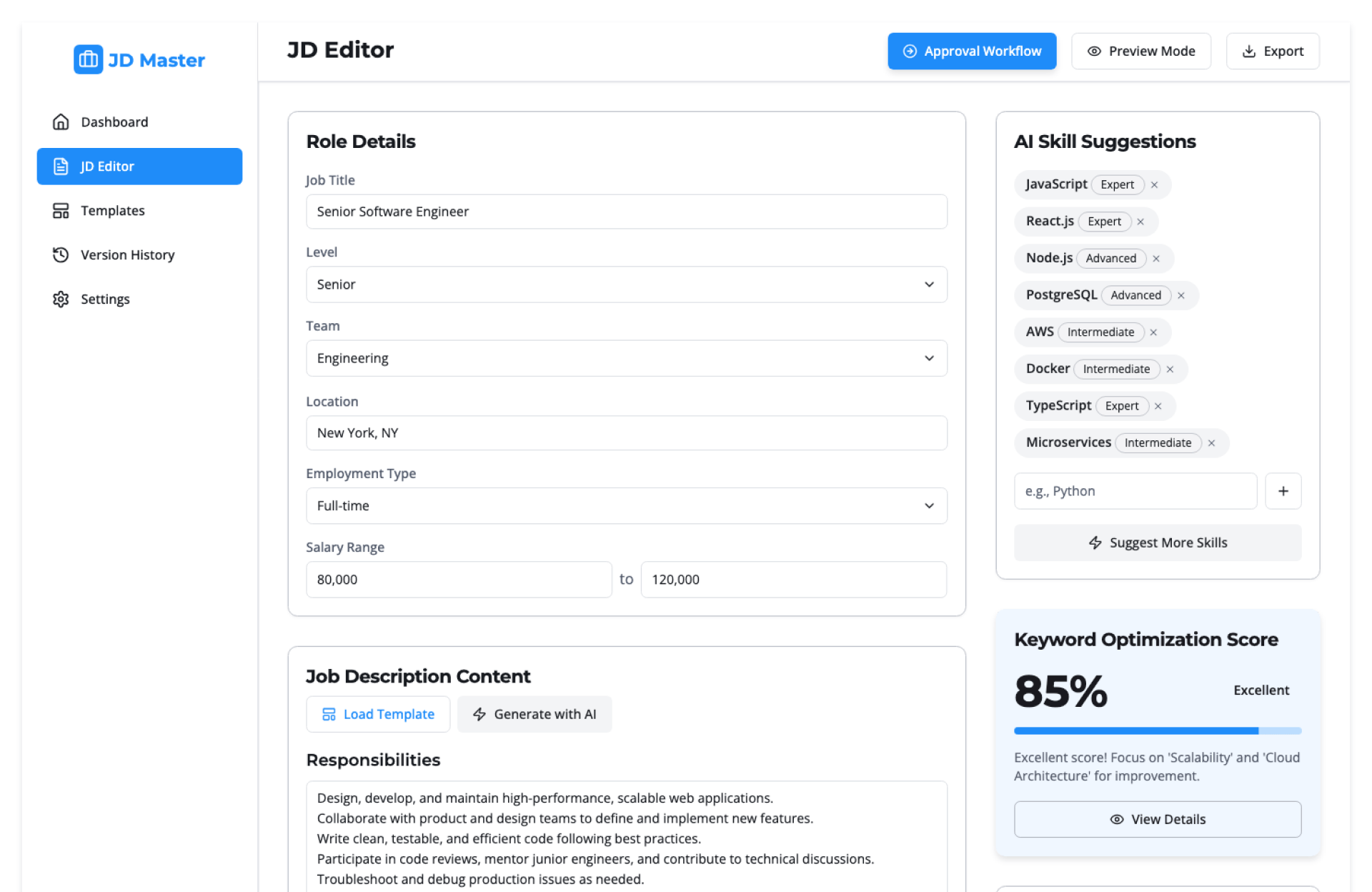This screenshot has width=1372, height=892.
Task: Toggle Preview Mode on
Action: (1140, 51)
